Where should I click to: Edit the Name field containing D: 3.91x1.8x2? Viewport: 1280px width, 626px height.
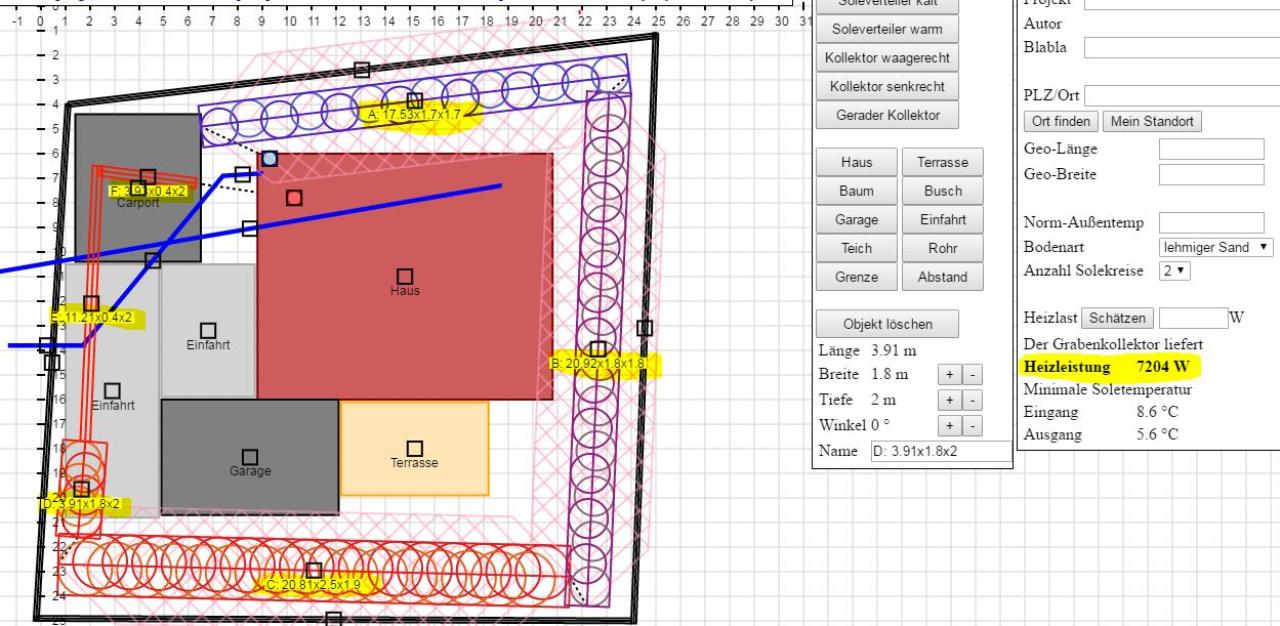(x=942, y=451)
